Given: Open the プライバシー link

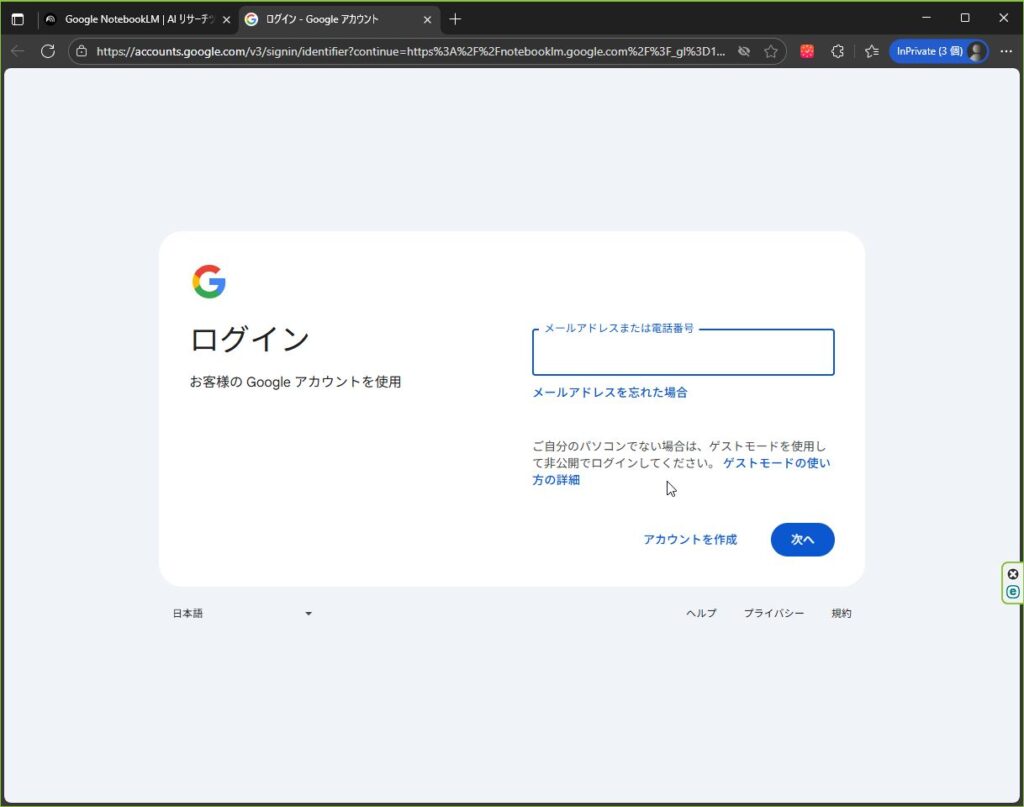Looking at the screenshot, I should click(774, 613).
